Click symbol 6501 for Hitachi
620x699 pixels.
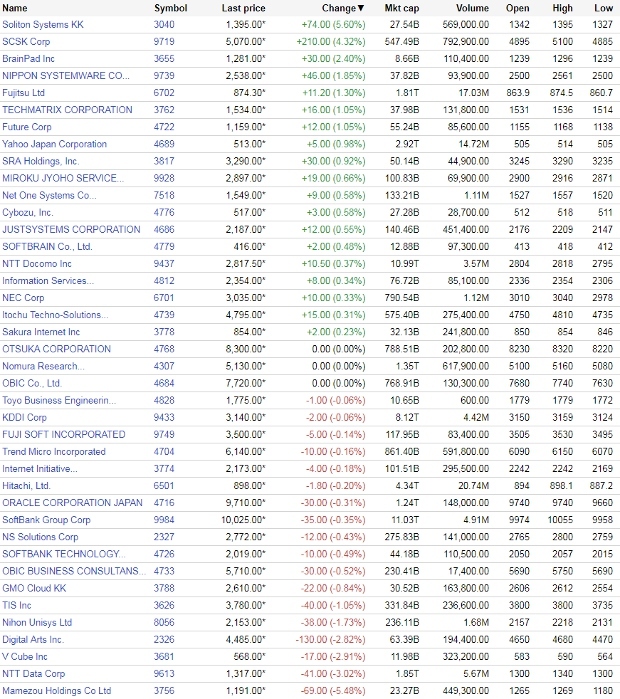point(164,485)
